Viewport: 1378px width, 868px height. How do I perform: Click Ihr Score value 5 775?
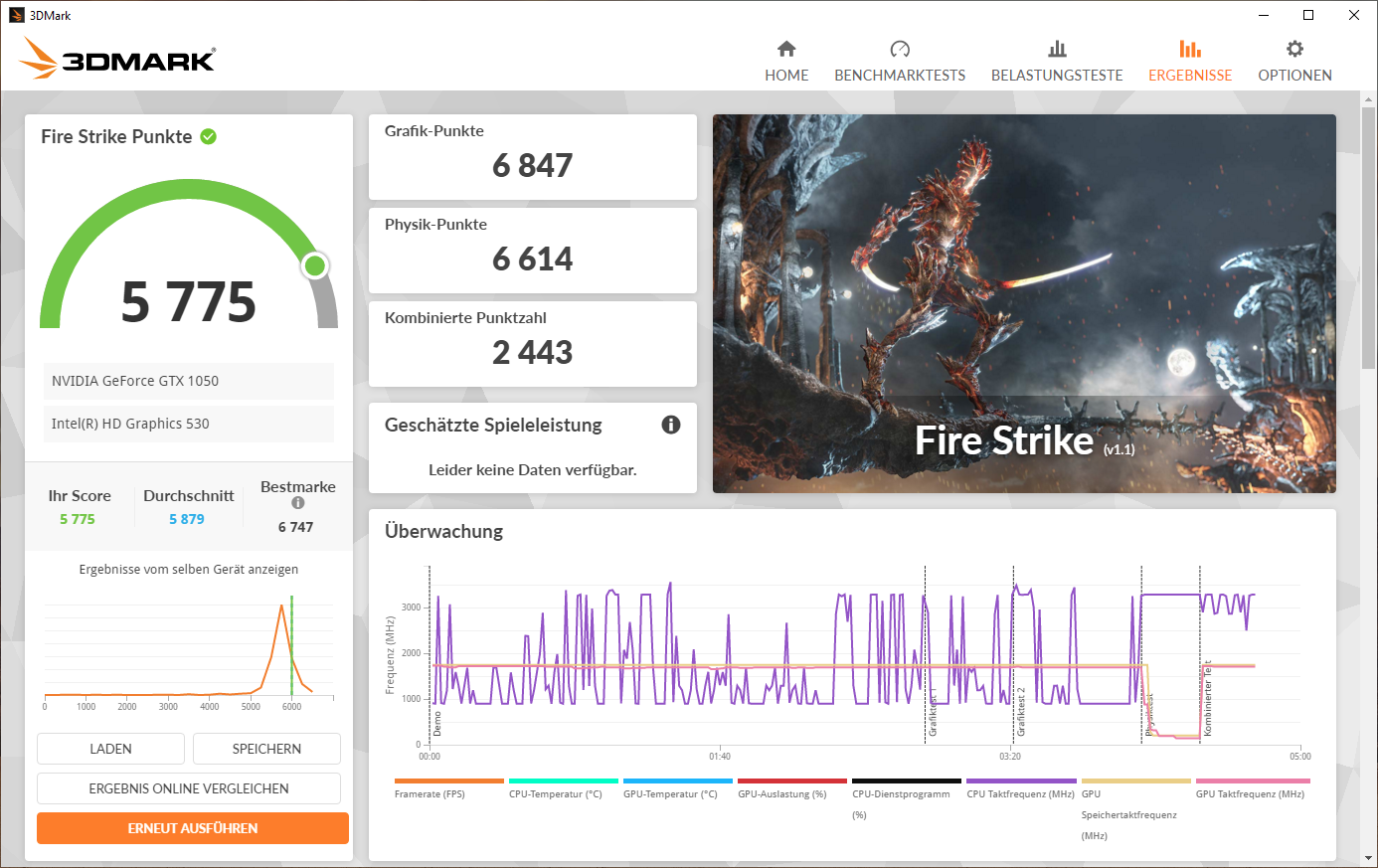[x=78, y=519]
